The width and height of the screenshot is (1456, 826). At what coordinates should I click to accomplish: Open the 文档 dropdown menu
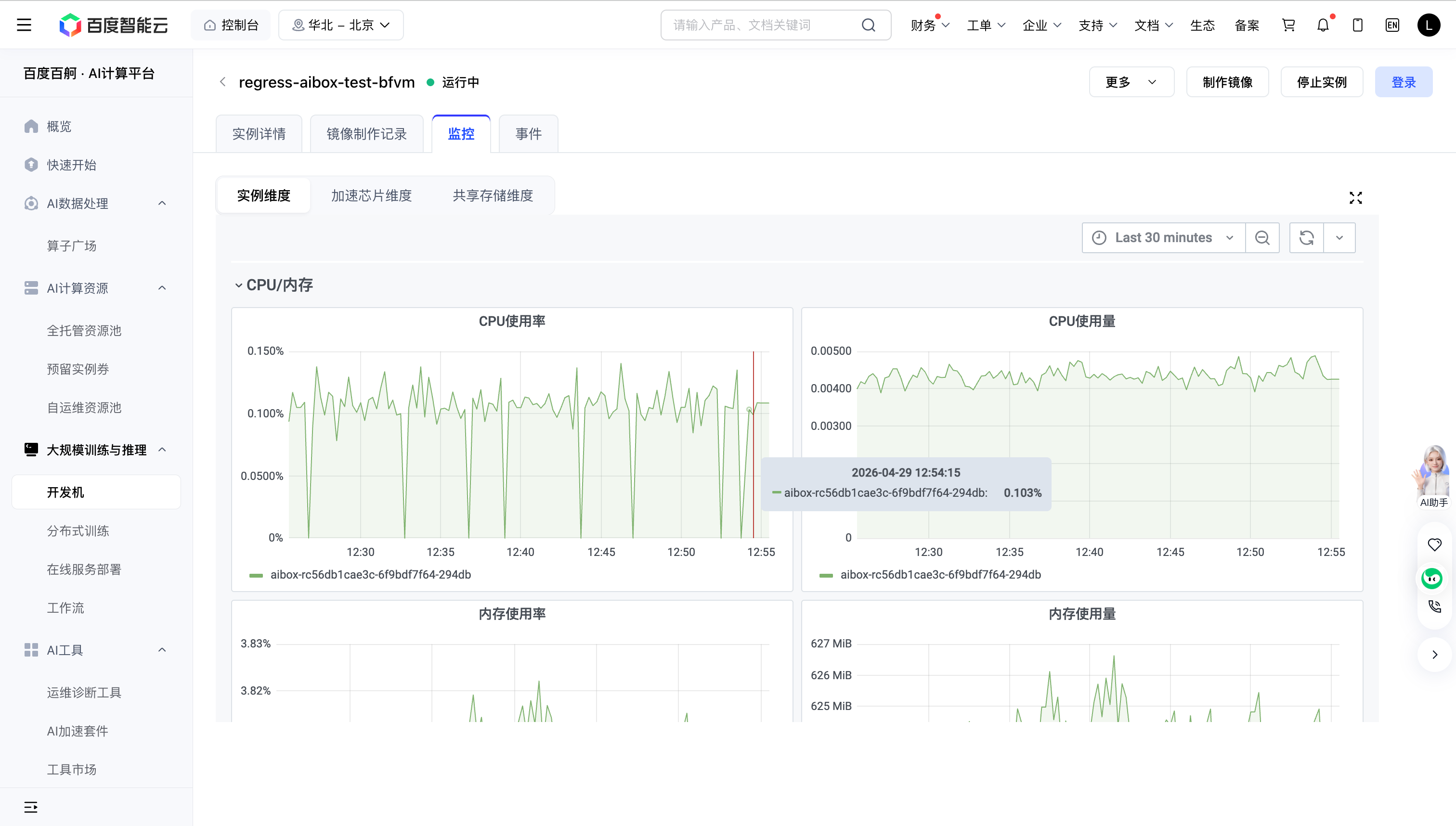click(1154, 25)
